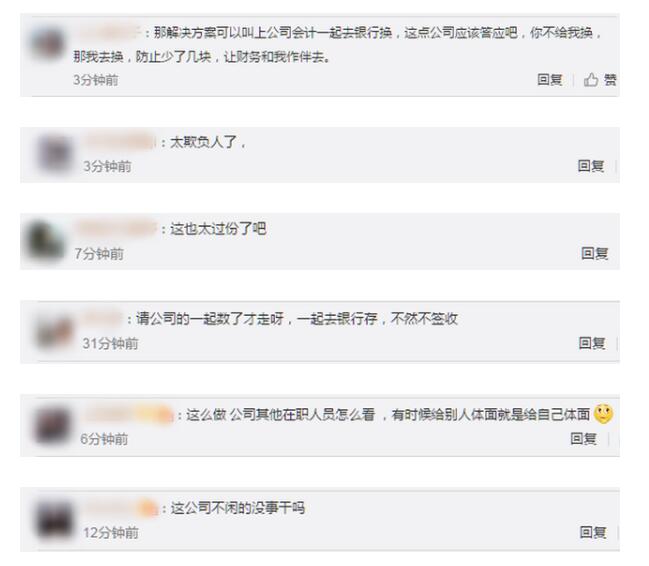This screenshot has width=649, height=566.
Task: Click 回复 on the first comment about 银行
Action: pos(550,79)
